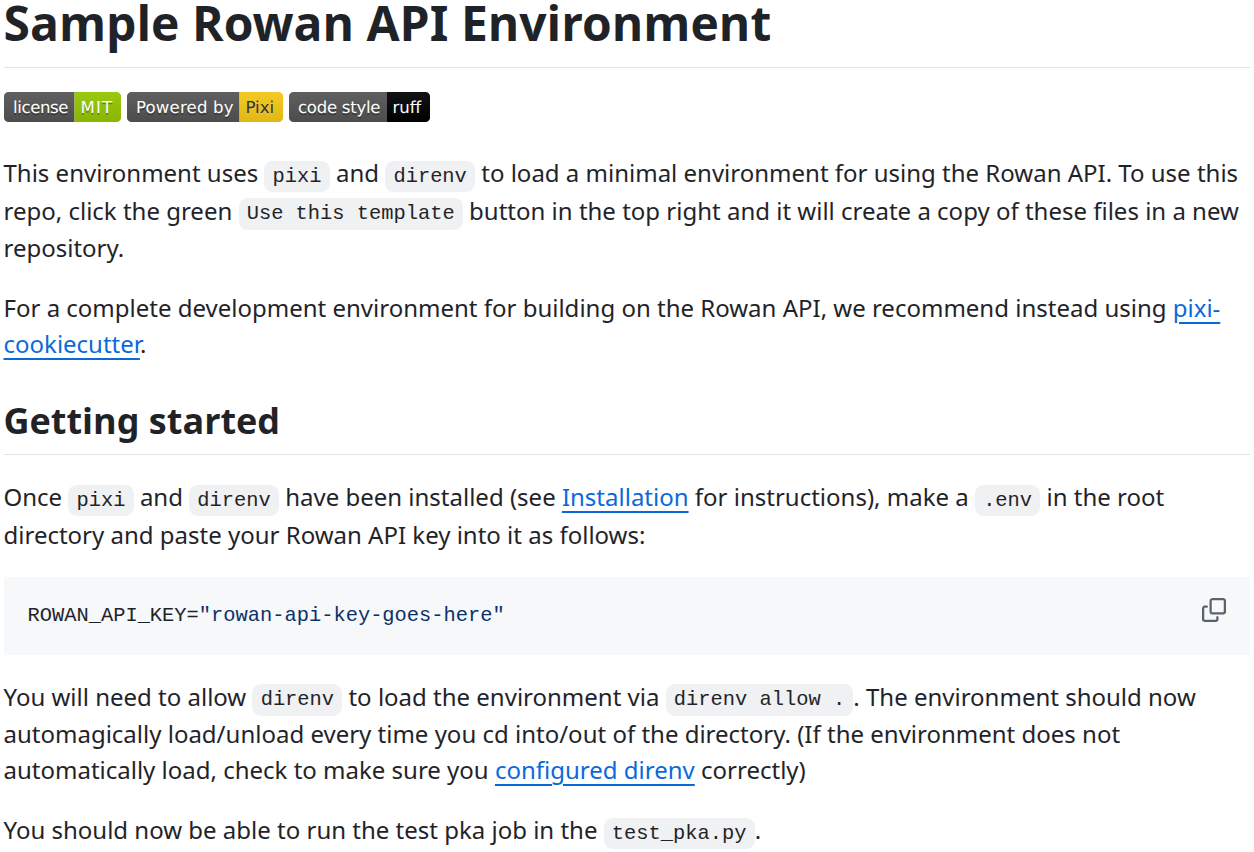Click the MIT text on the license badge

tap(96, 107)
